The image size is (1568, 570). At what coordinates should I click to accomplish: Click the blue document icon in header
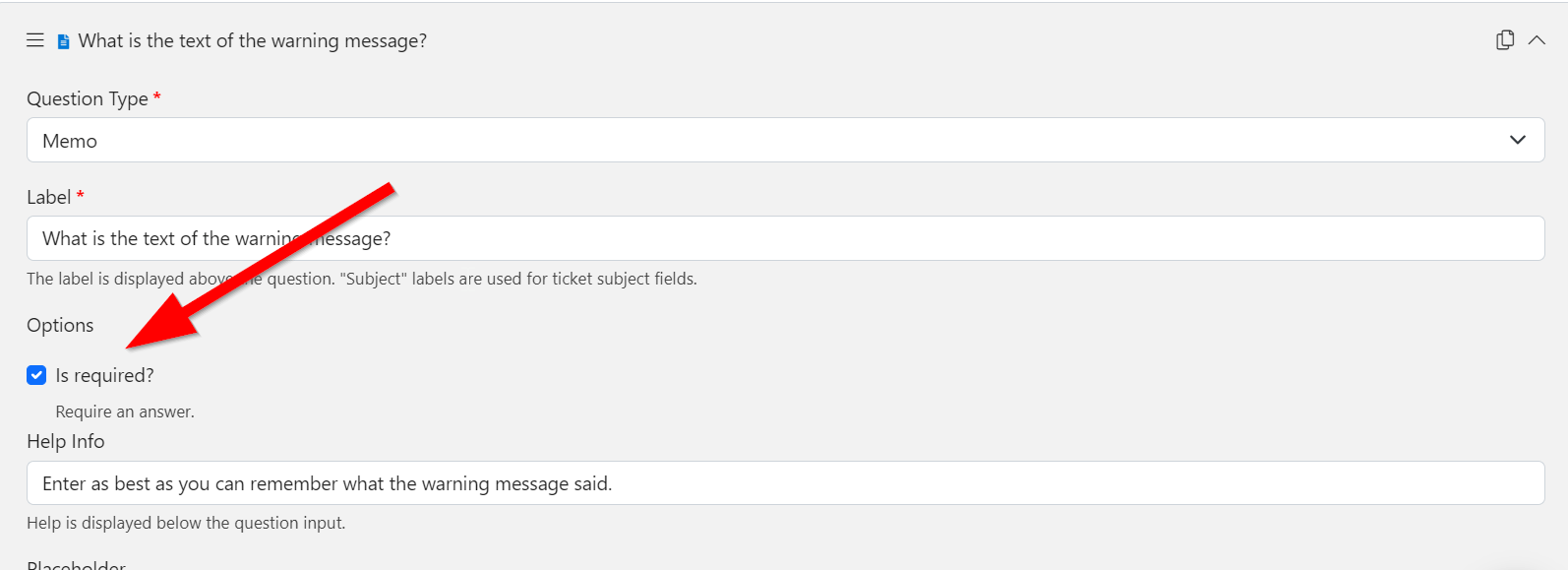[64, 41]
